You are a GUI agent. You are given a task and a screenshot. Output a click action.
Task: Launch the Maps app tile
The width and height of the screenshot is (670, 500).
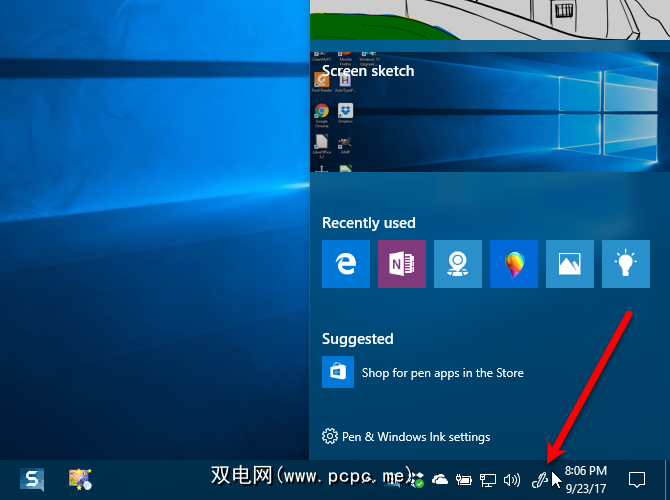[x=458, y=264]
